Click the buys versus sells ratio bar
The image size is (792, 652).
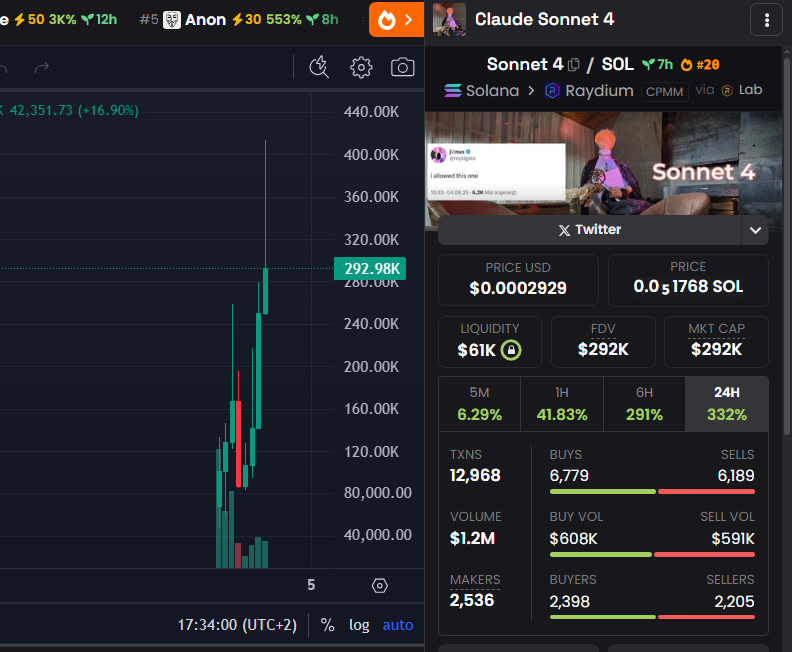pos(652,491)
